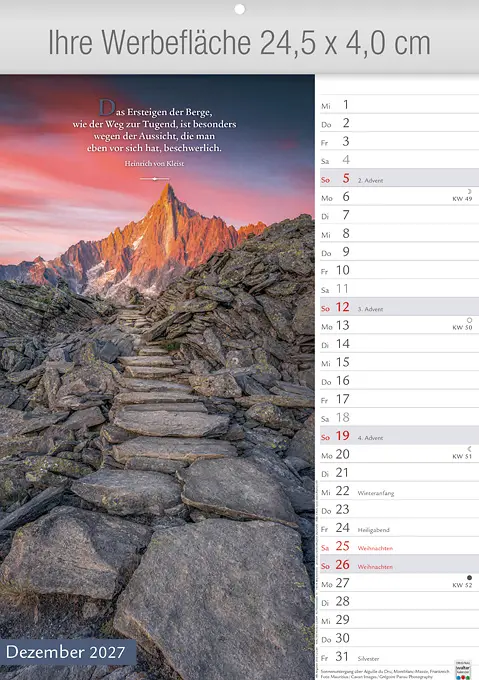Select the "2. Advent" label

click(x=371, y=180)
